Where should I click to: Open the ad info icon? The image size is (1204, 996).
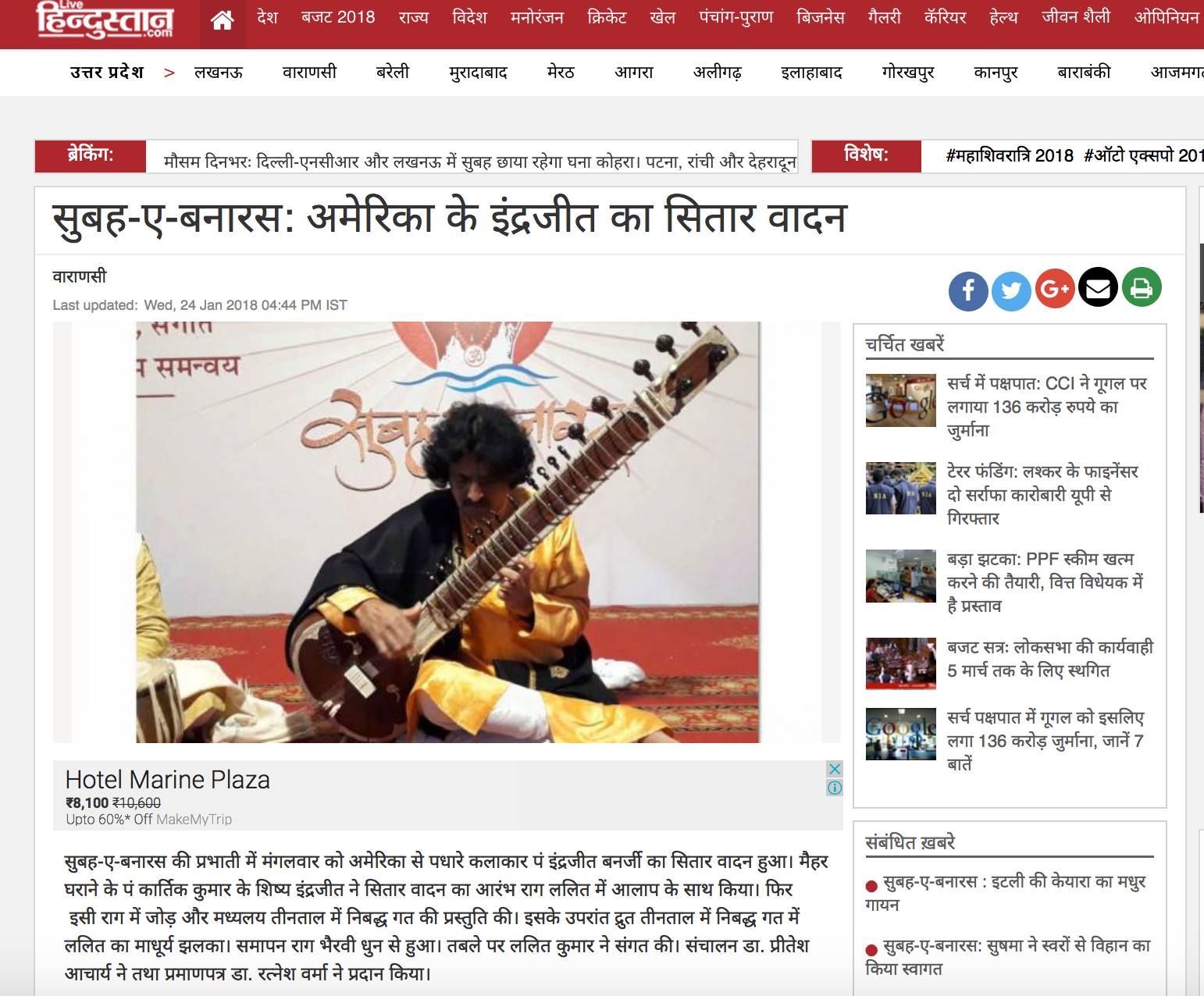click(x=835, y=788)
